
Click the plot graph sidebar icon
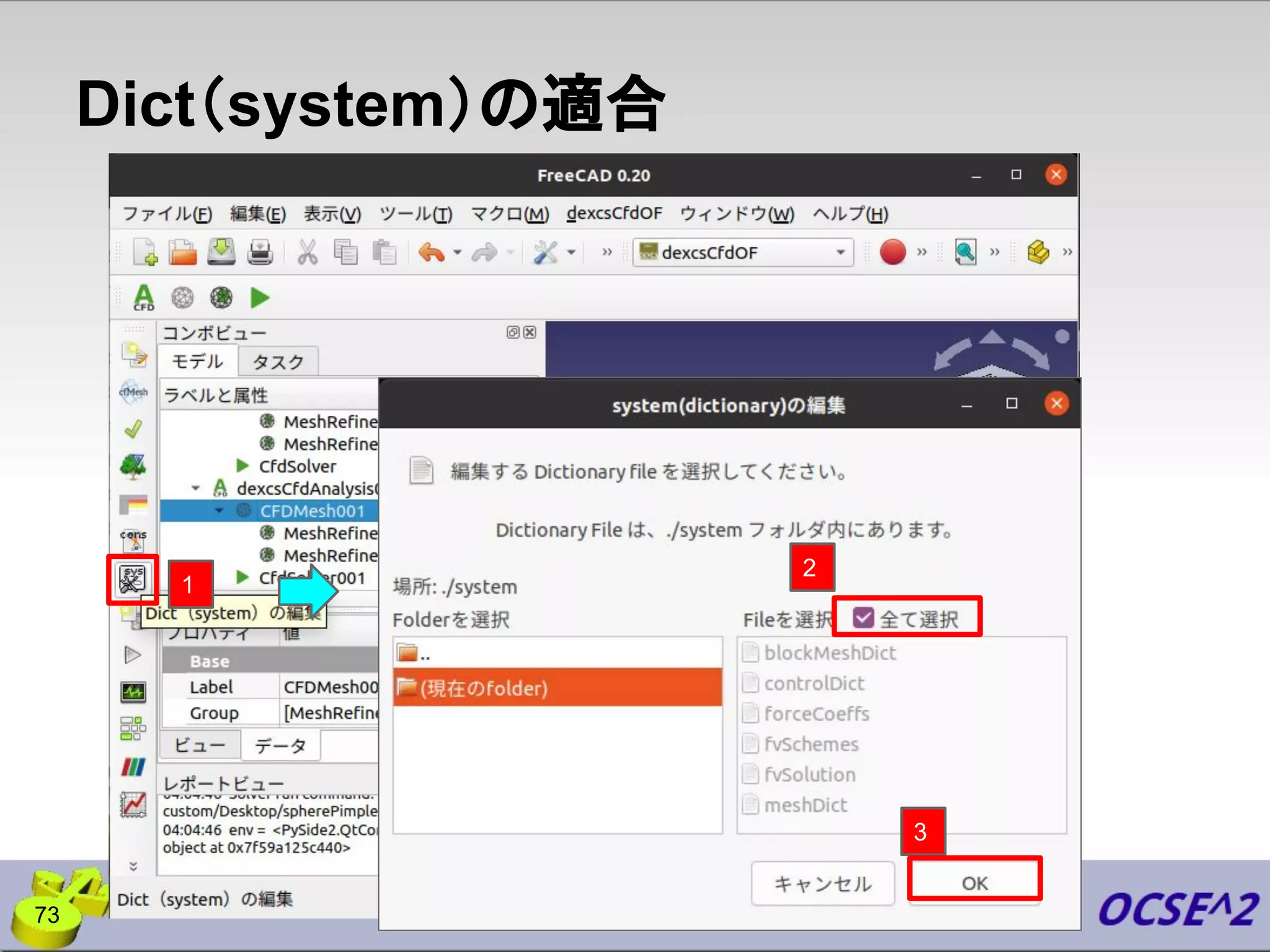(133, 804)
